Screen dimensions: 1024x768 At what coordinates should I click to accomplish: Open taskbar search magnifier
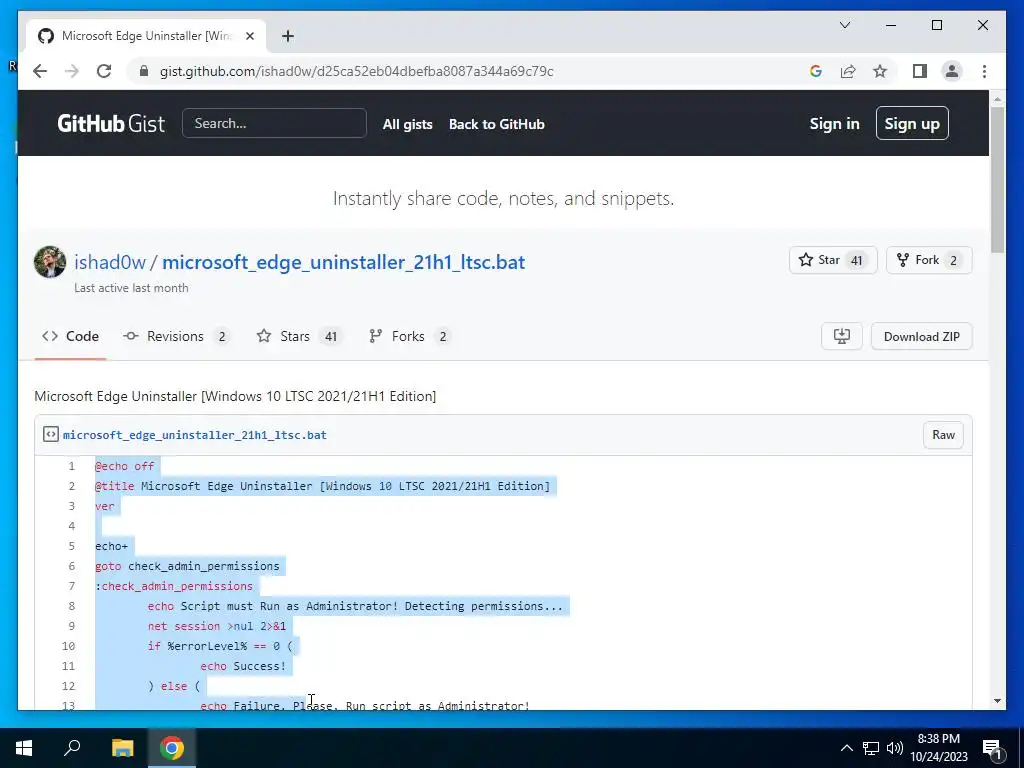click(x=72, y=748)
